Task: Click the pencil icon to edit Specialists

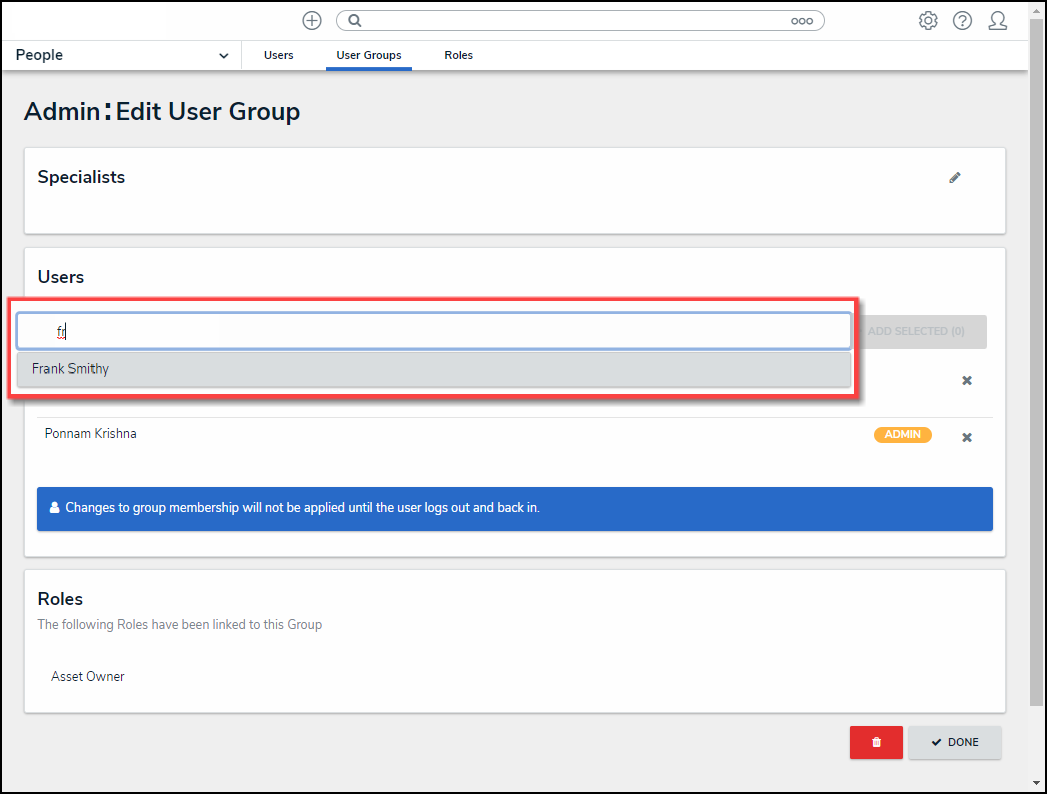Action: (x=955, y=178)
